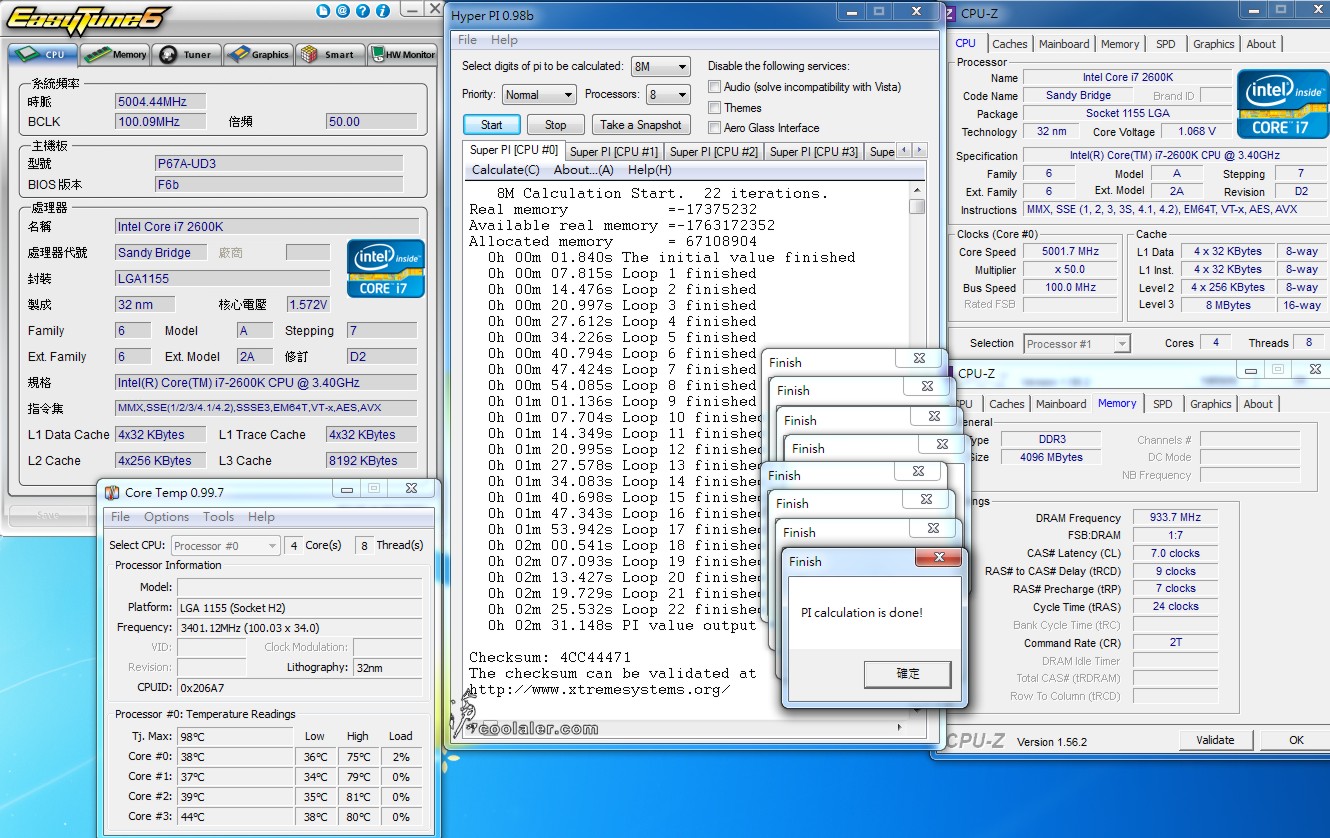Open the Smart tab in EasyTune6
1330x838 pixels.
328,54
